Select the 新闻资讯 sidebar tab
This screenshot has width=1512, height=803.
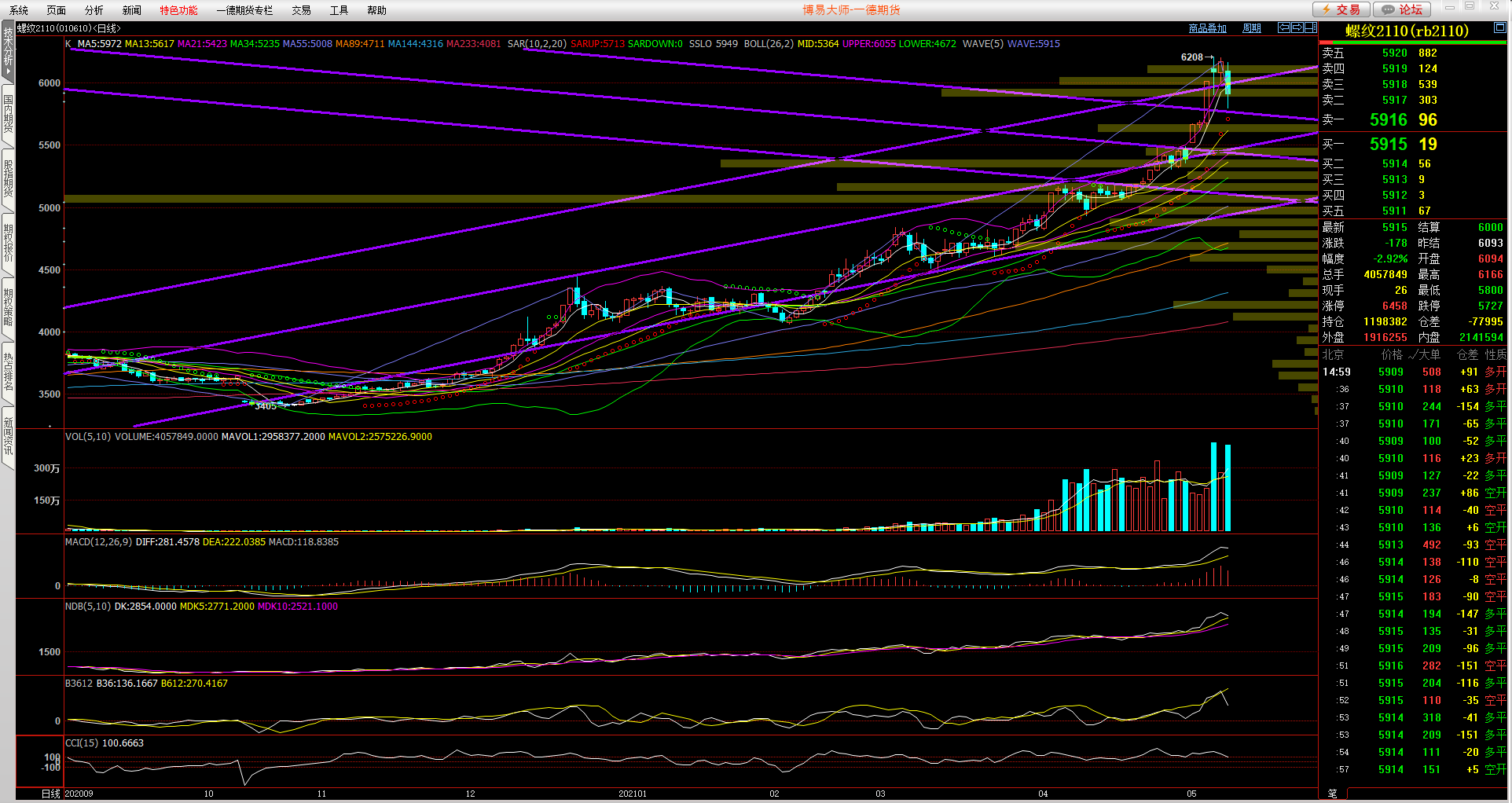point(8,437)
